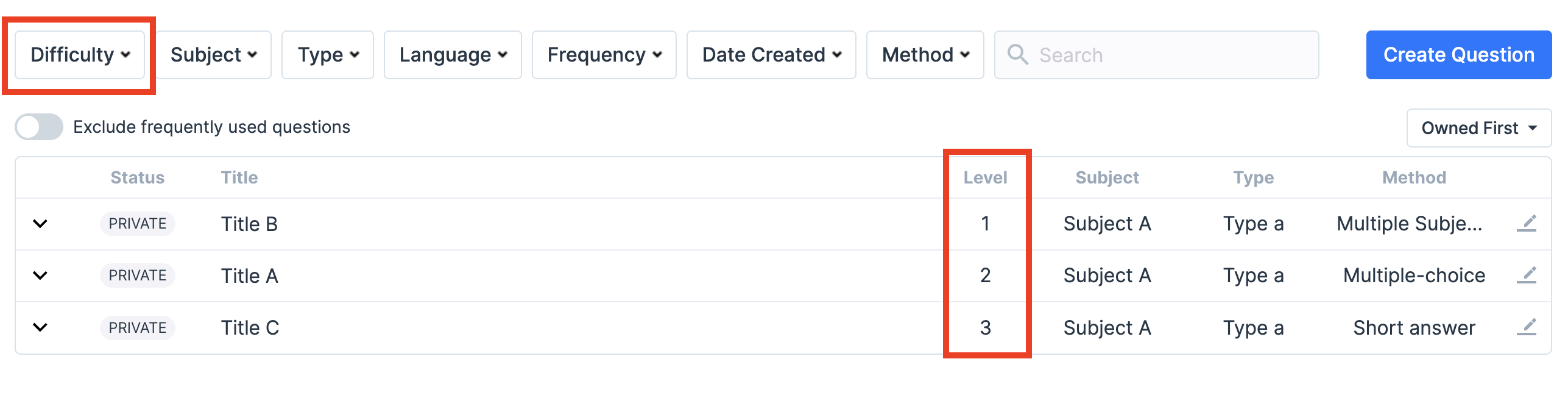Expand the Title A row chevron
The width and height of the screenshot is (1568, 395).
40,276
